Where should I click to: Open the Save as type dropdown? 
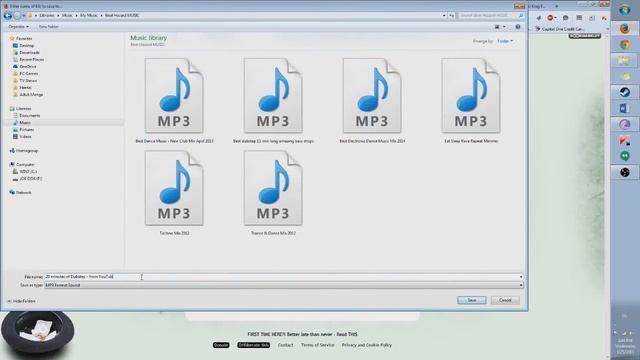284,285
